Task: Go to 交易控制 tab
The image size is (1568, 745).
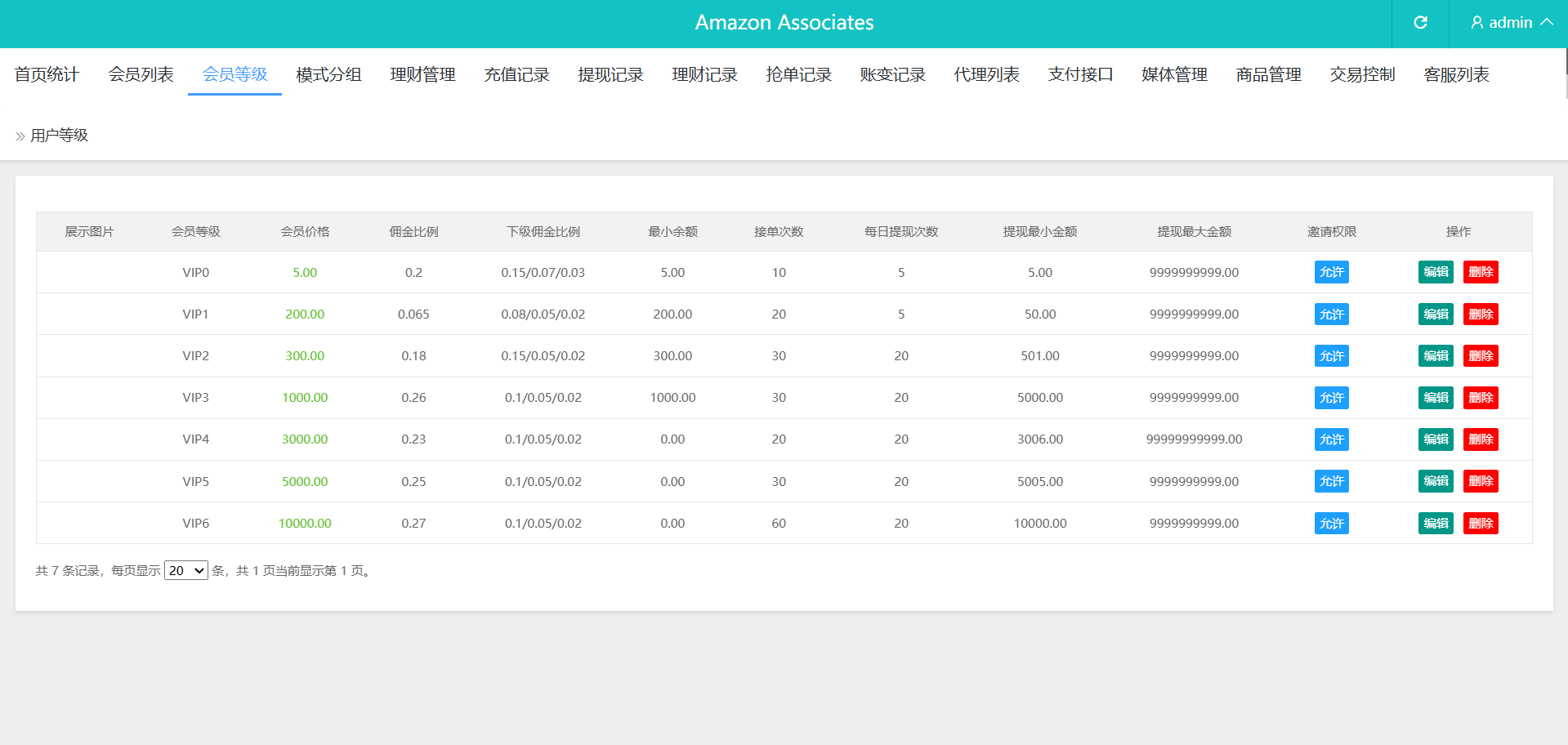Action: click(1362, 74)
